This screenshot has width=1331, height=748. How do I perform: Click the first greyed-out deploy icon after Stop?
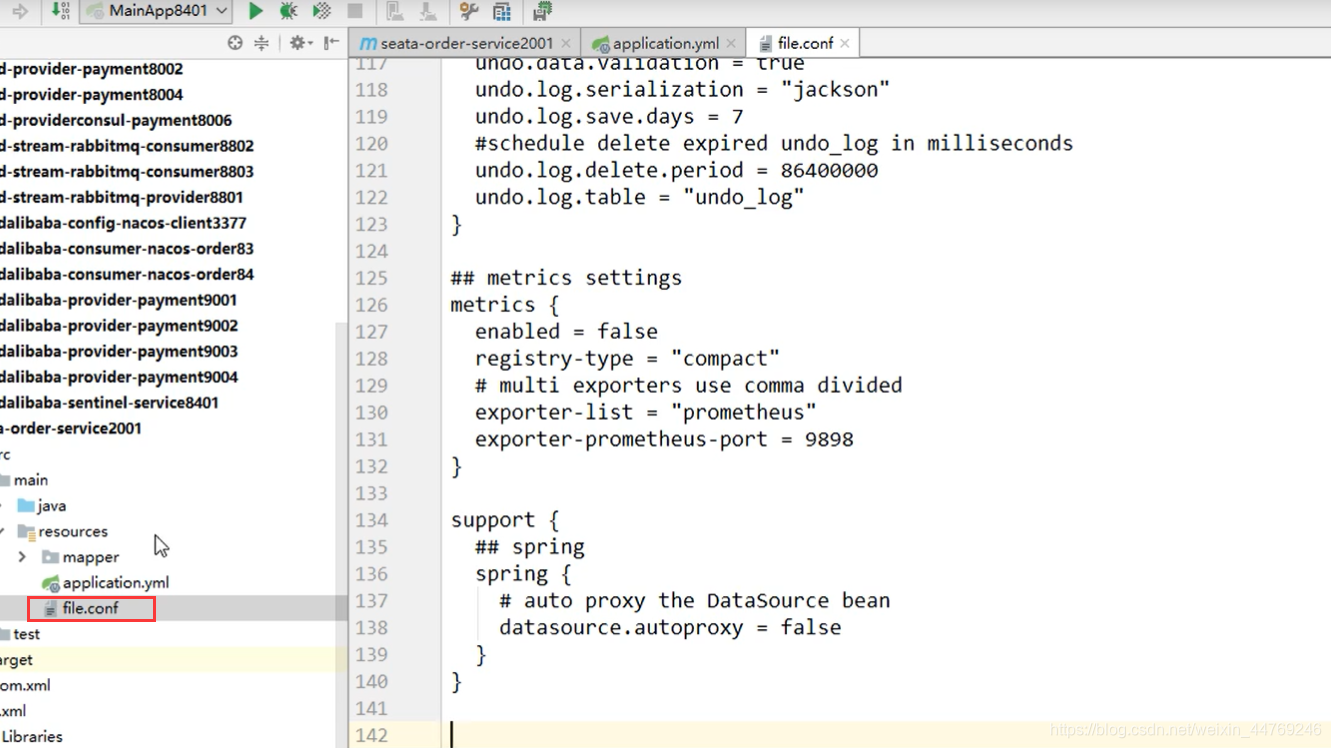[395, 11]
